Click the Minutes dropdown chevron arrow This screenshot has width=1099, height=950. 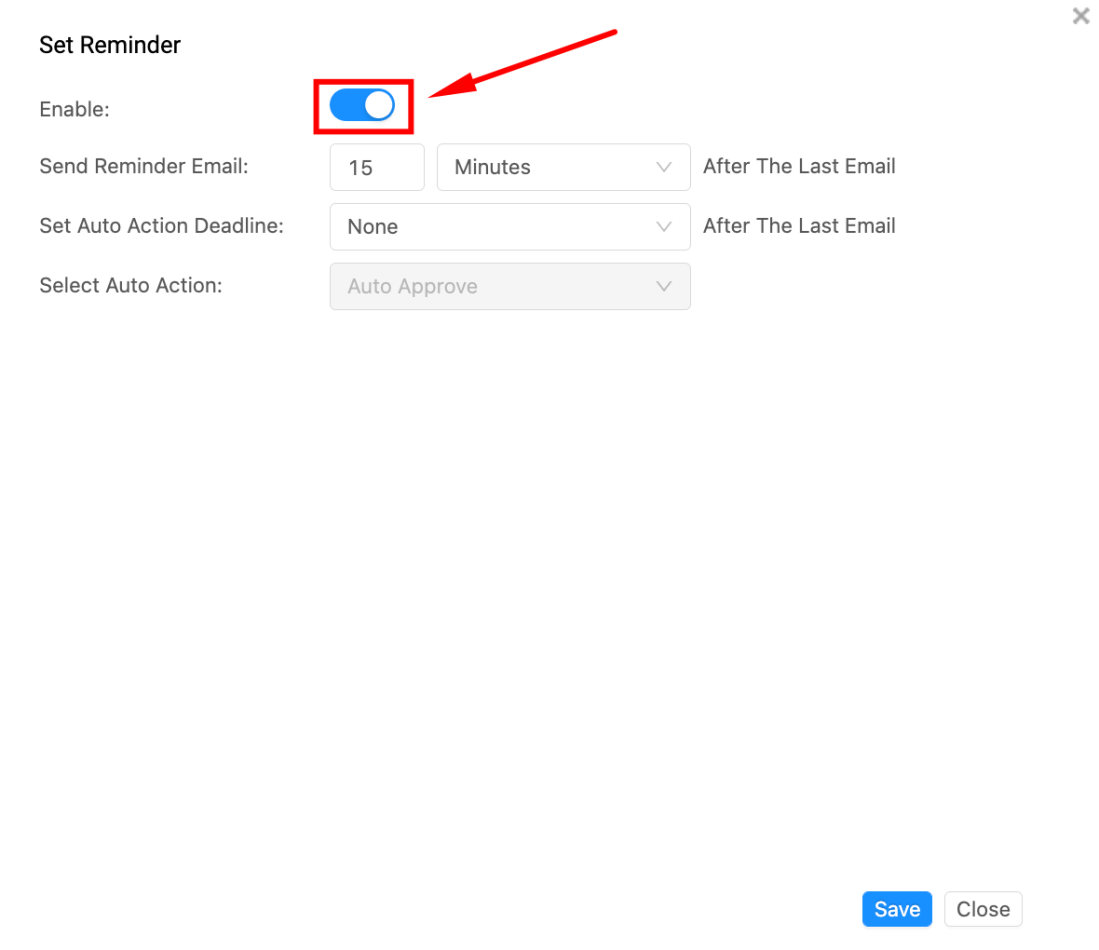(664, 167)
